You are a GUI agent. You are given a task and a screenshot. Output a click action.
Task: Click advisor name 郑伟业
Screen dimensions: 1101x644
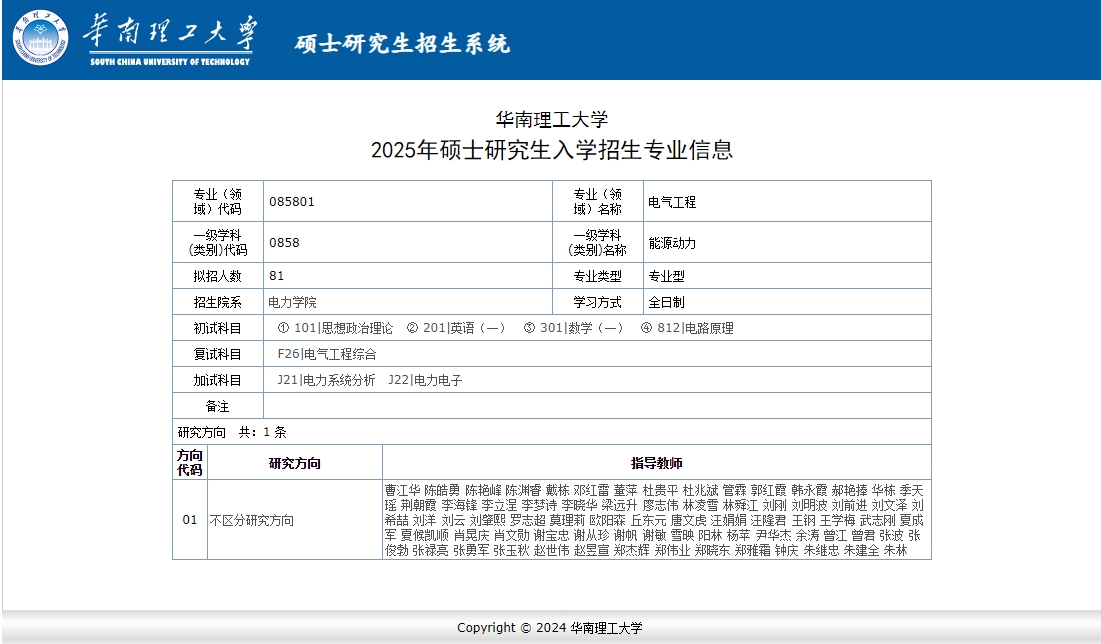click(673, 551)
